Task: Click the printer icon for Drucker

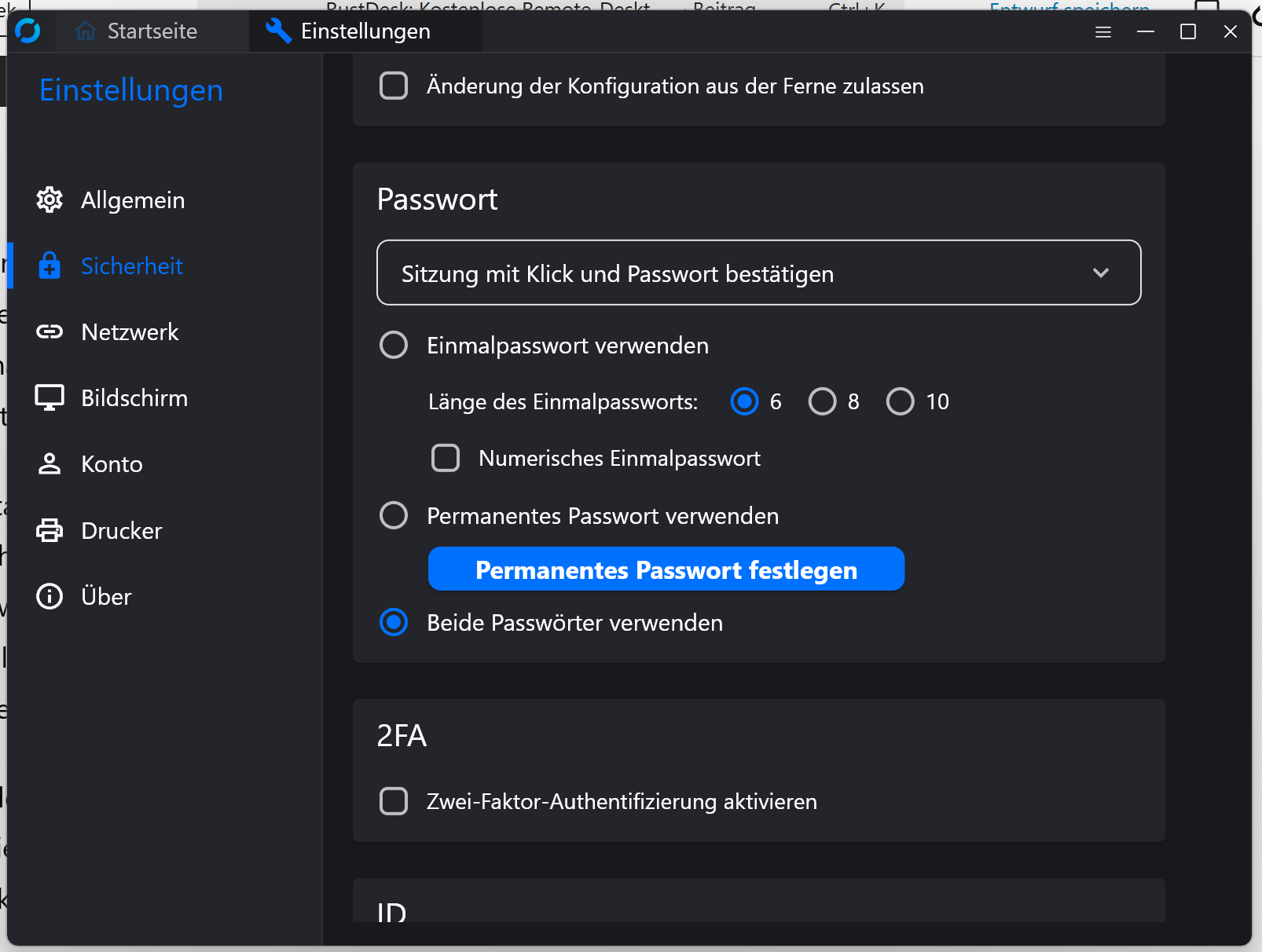Action: coord(50,531)
